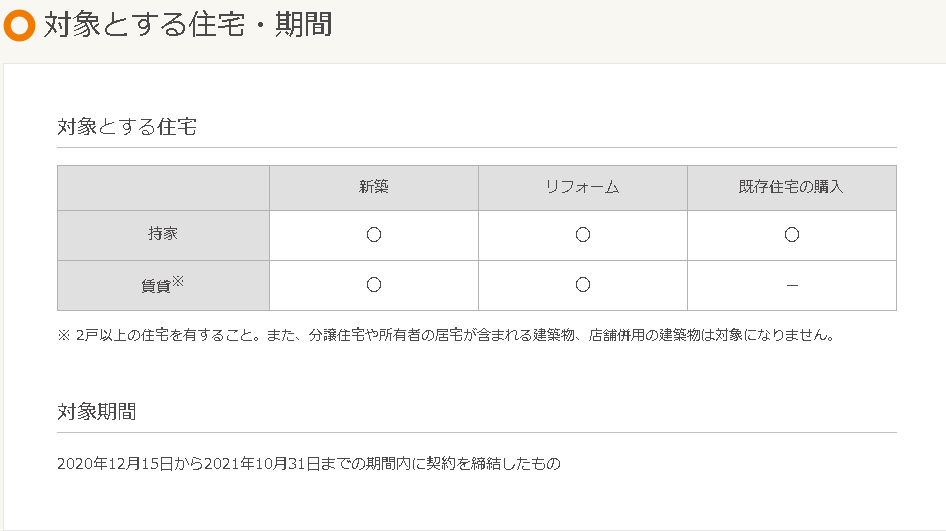Click the dash in 賃貸 既存住宅の購入 cell
This screenshot has height=531, width=946.
pyautogui.click(x=792, y=286)
